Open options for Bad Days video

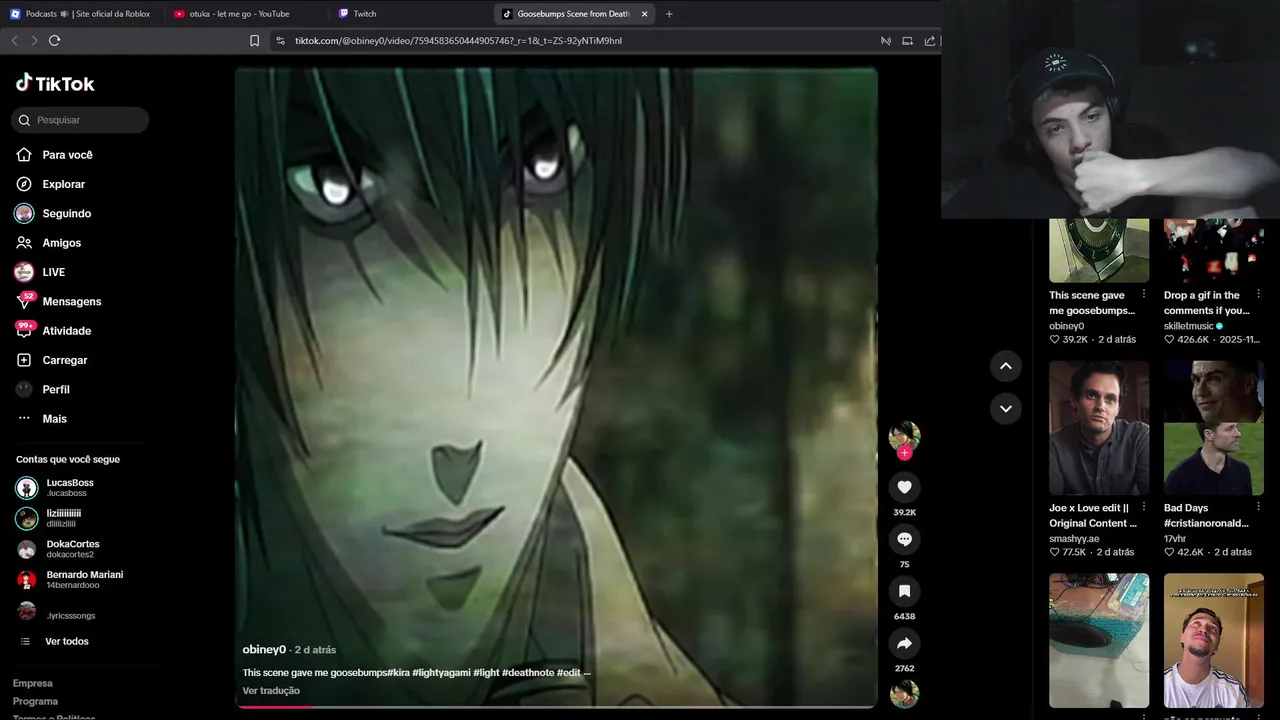(1258, 507)
